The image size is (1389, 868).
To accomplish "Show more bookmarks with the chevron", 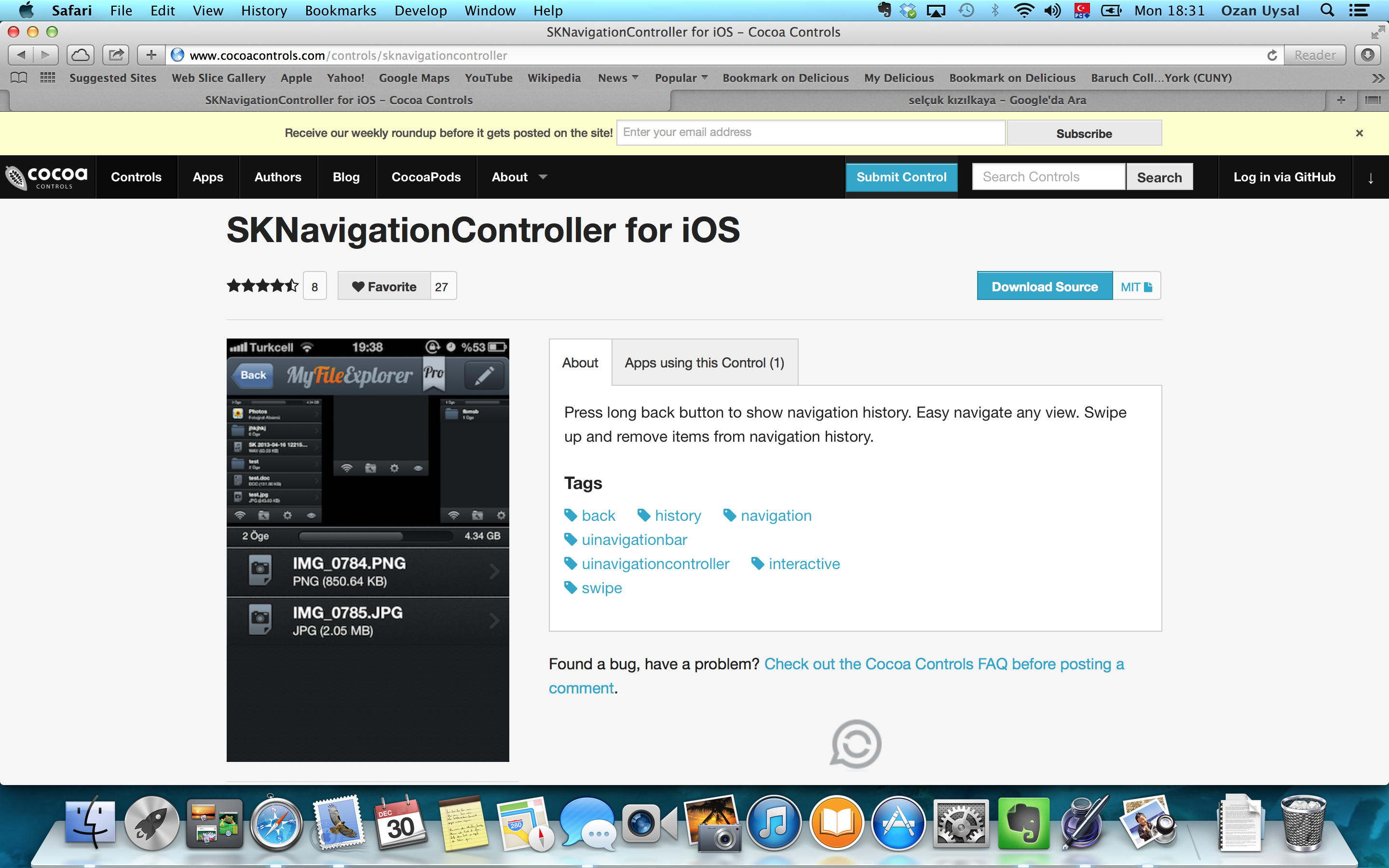I will pos(1377,78).
